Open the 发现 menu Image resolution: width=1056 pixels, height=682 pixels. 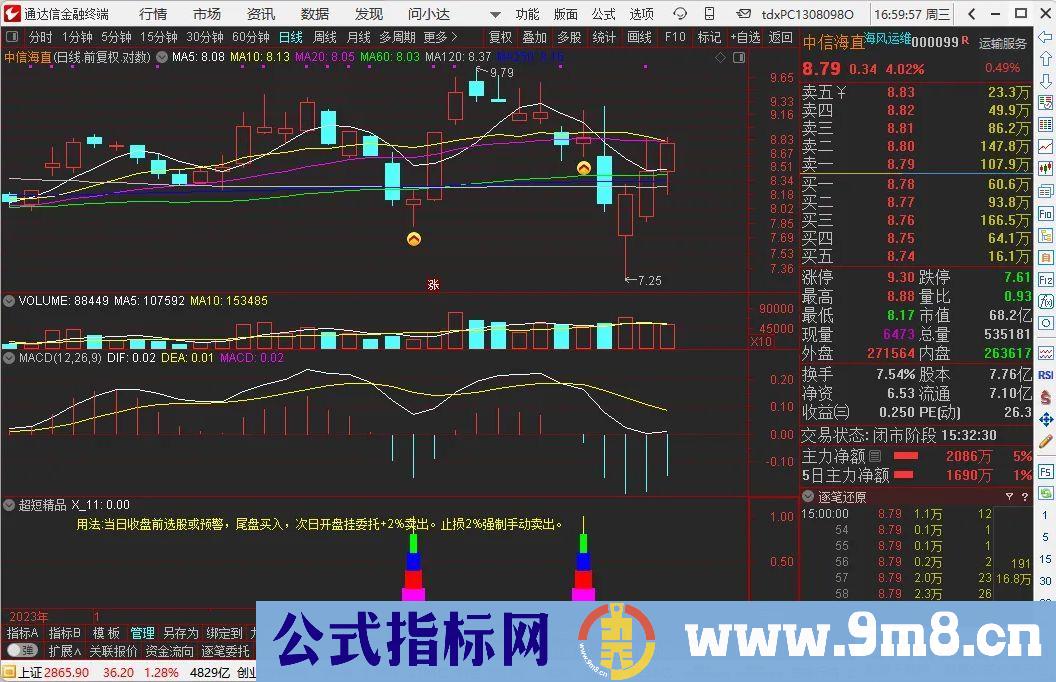pos(368,13)
